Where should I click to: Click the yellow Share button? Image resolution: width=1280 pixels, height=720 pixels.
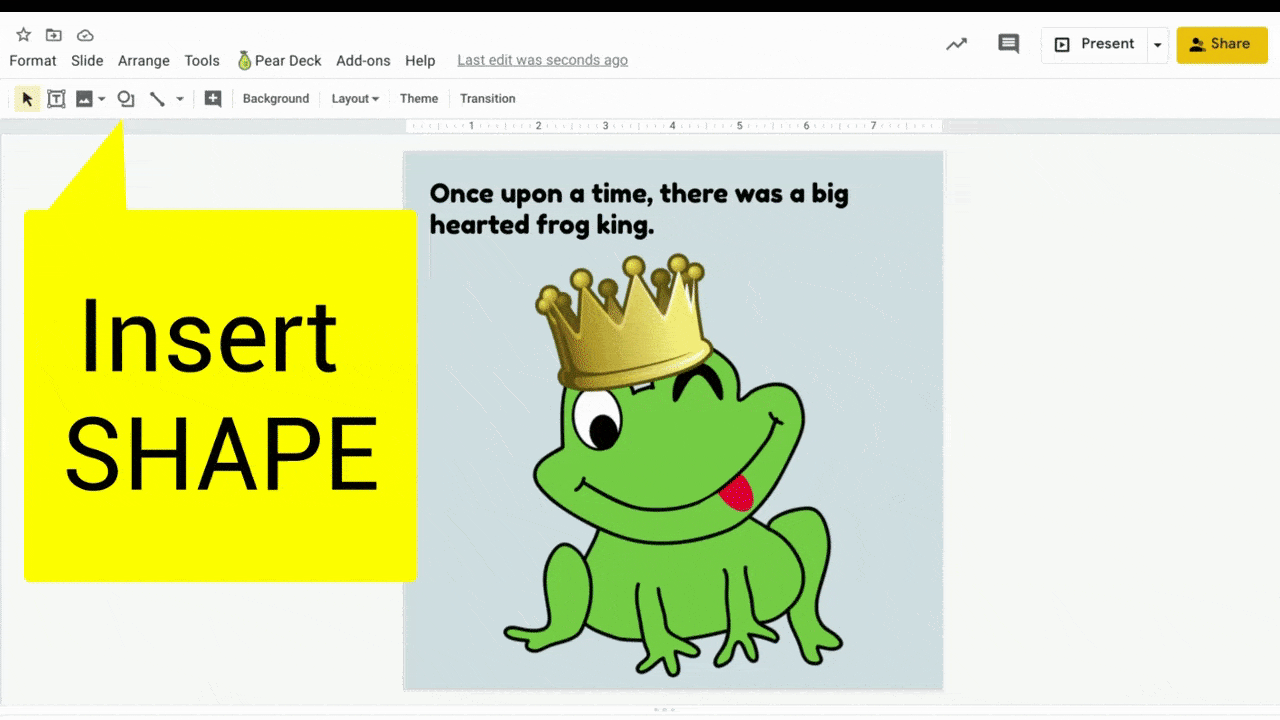1222,45
